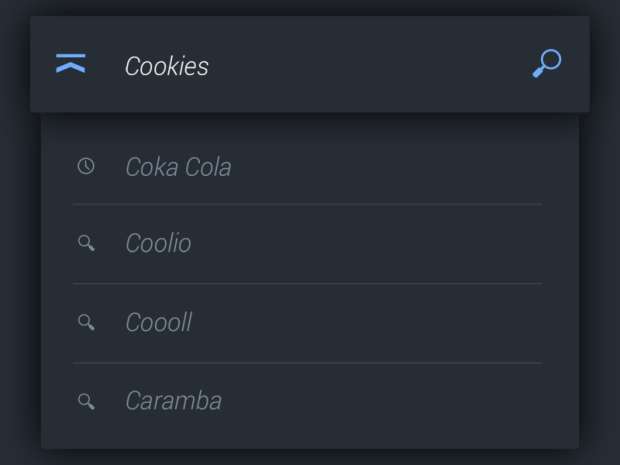
Task: Click blank space in the Coka Cola row
Action: 400,167
